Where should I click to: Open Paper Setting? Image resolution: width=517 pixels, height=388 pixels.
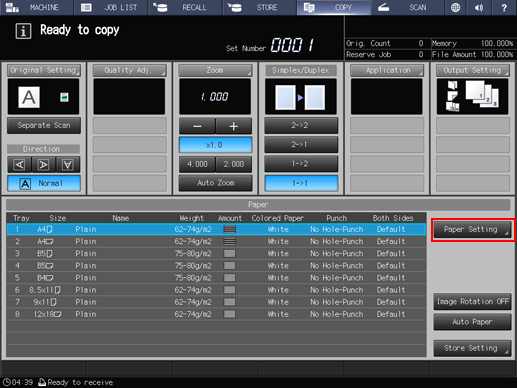pyautogui.click(x=473, y=230)
